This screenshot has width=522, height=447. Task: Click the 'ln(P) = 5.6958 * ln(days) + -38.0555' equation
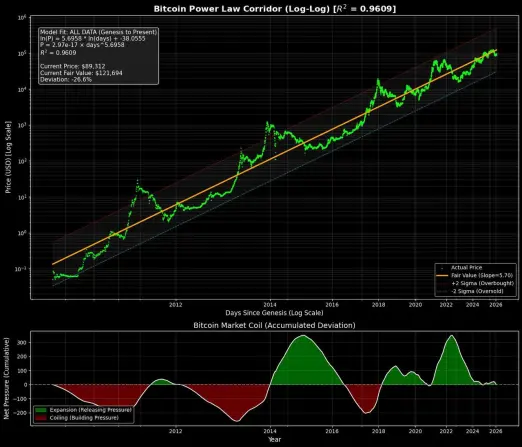pos(93,38)
